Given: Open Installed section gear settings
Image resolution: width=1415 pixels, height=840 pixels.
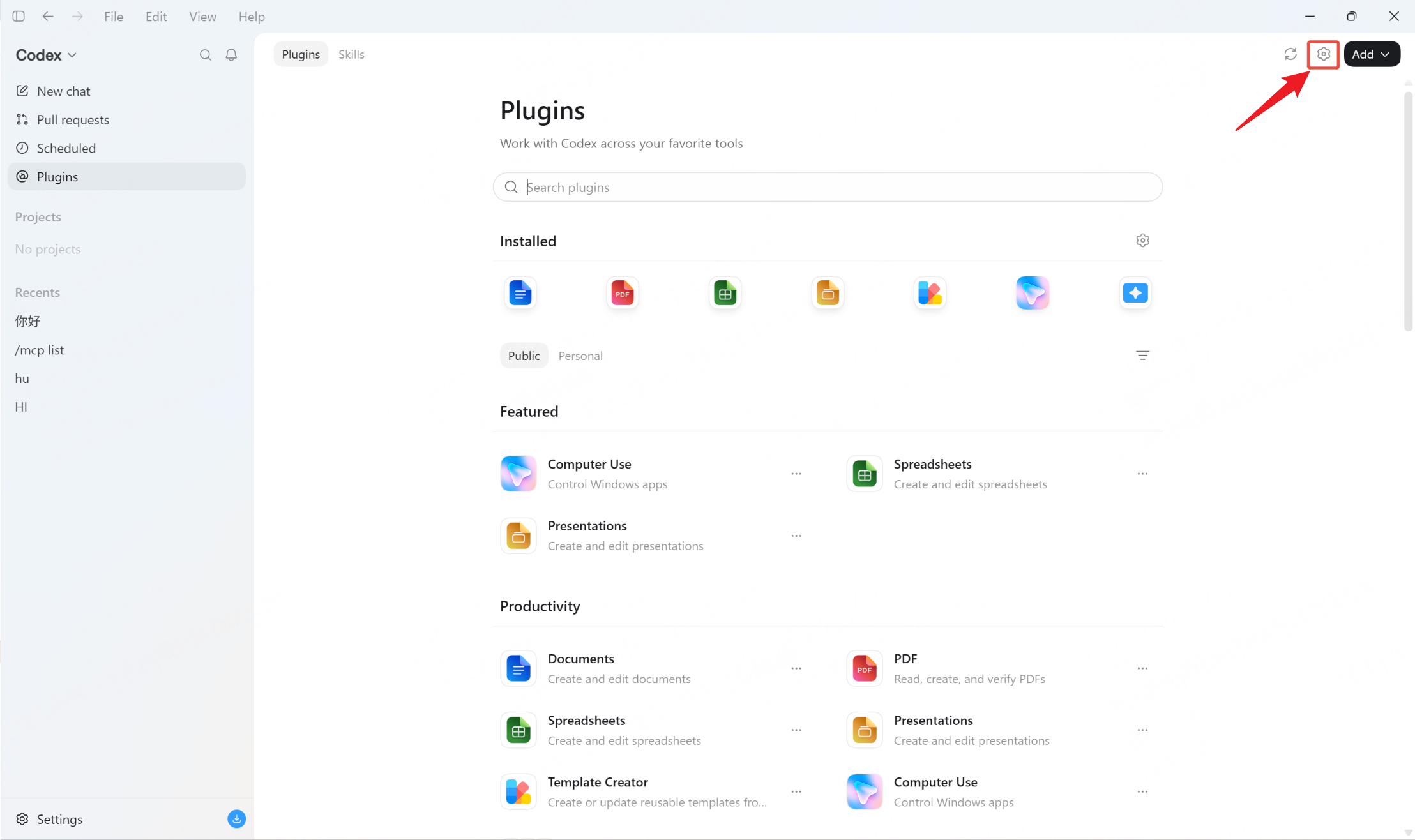Looking at the screenshot, I should 1143,241.
